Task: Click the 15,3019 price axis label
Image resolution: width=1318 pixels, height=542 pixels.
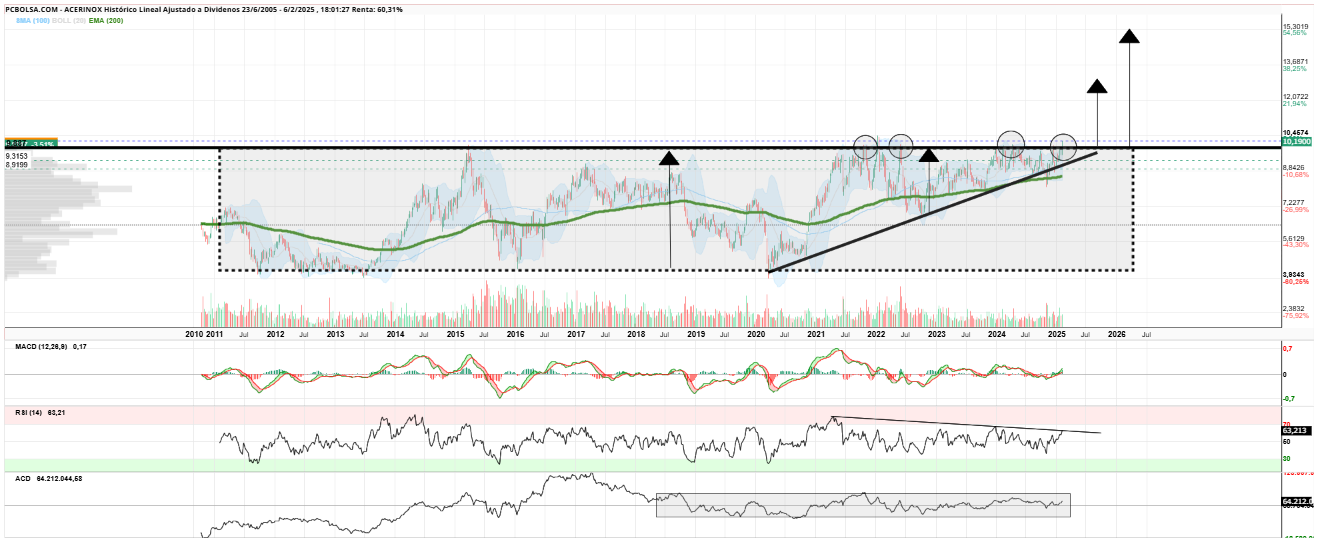Action: (x=1295, y=26)
